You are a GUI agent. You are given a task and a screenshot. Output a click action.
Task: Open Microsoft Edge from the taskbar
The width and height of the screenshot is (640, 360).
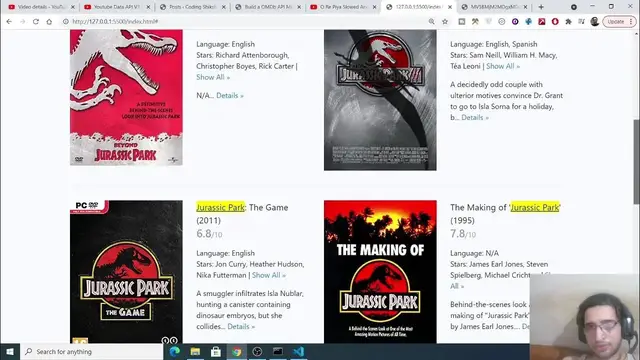point(175,351)
